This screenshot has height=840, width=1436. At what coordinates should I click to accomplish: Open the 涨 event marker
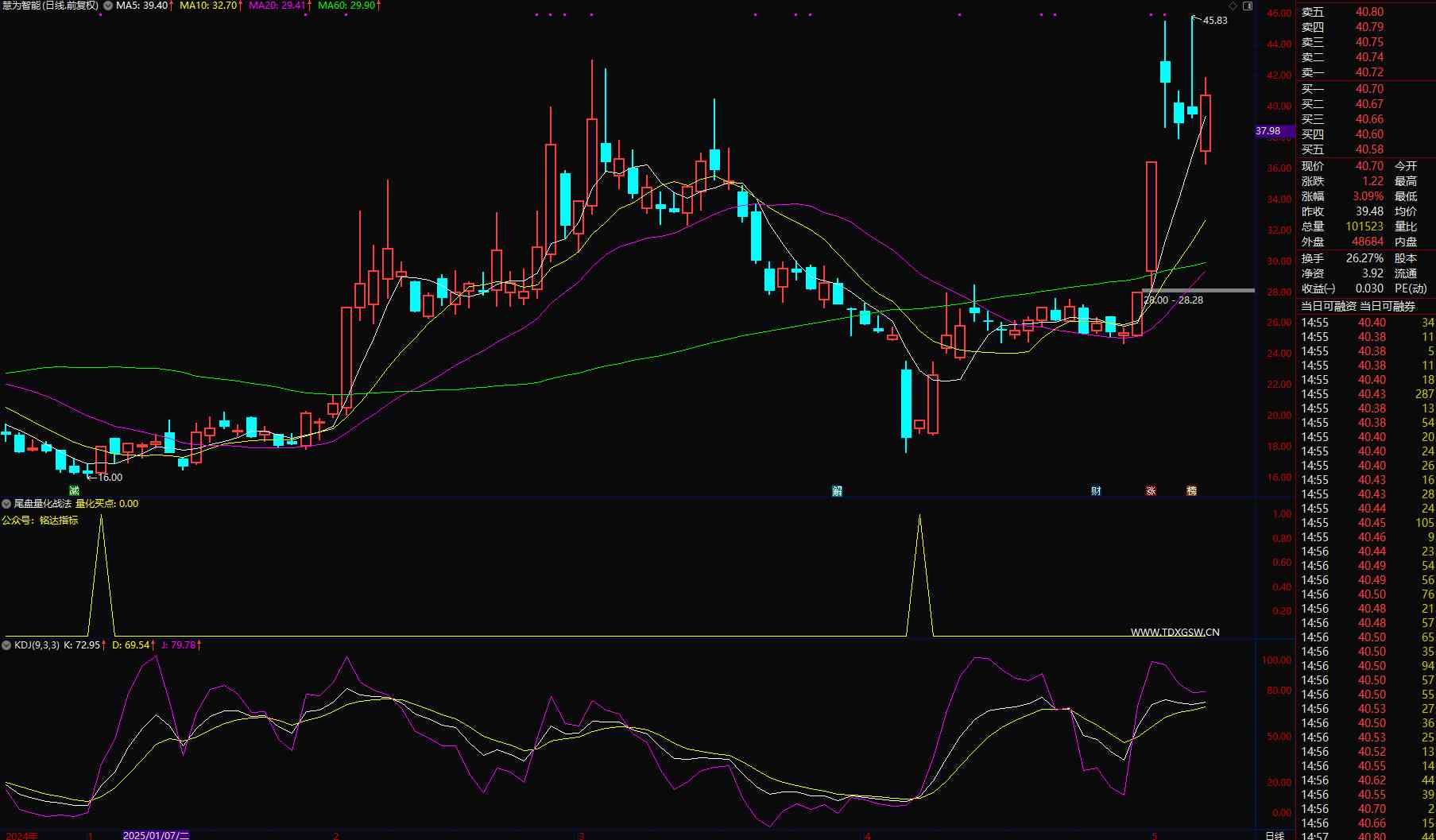point(1151,490)
